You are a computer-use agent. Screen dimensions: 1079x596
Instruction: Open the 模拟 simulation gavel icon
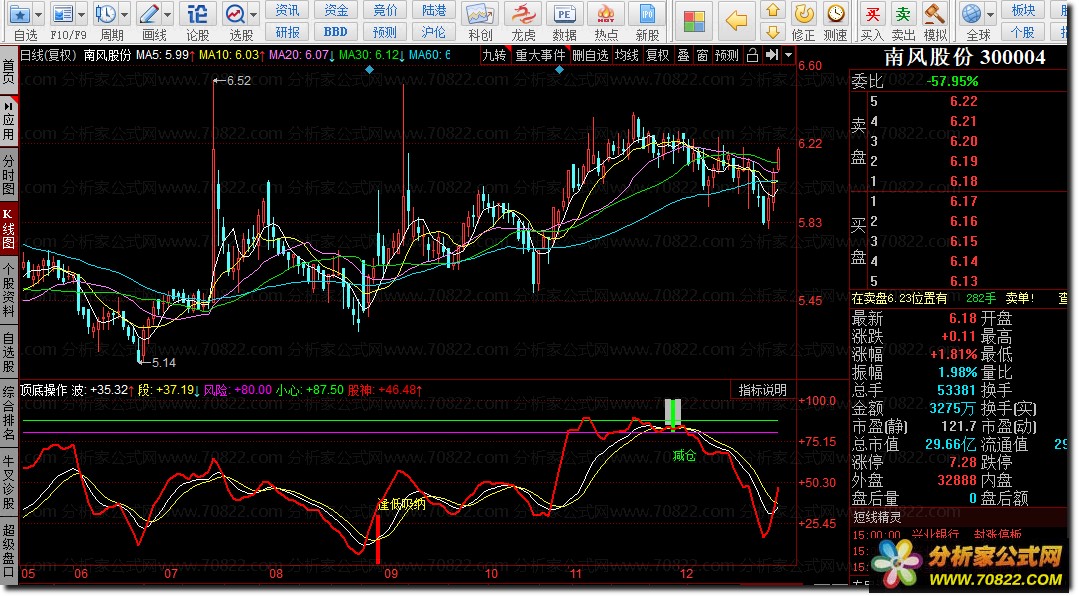[x=934, y=14]
